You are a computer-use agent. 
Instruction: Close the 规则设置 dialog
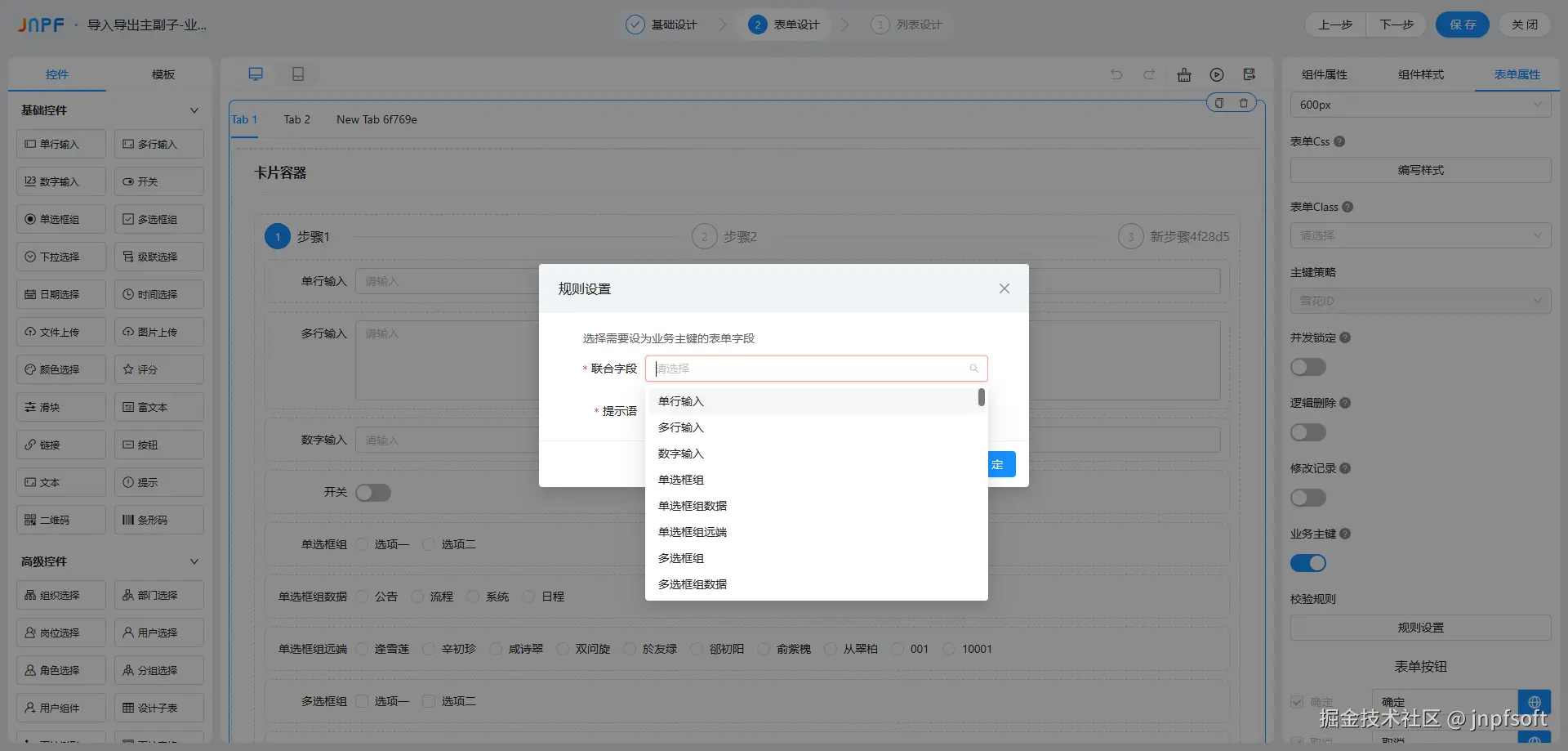(1004, 288)
